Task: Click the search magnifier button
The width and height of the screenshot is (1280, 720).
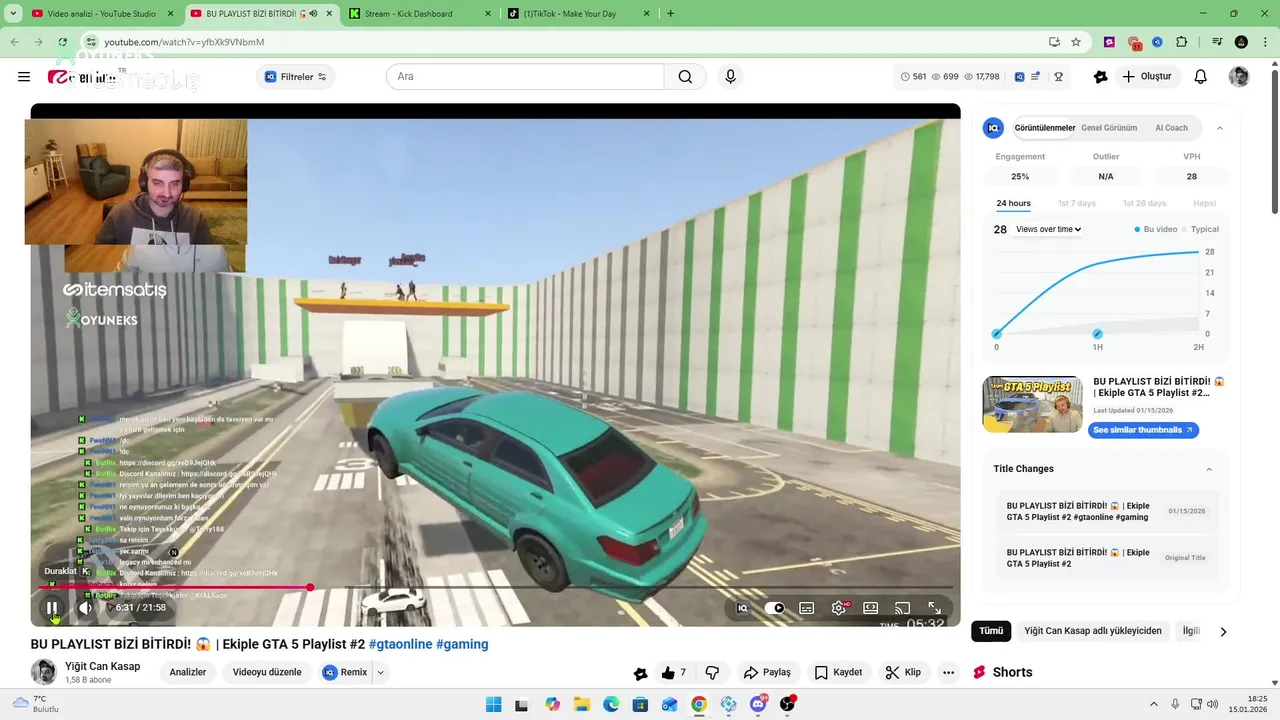Action: [x=685, y=77]
